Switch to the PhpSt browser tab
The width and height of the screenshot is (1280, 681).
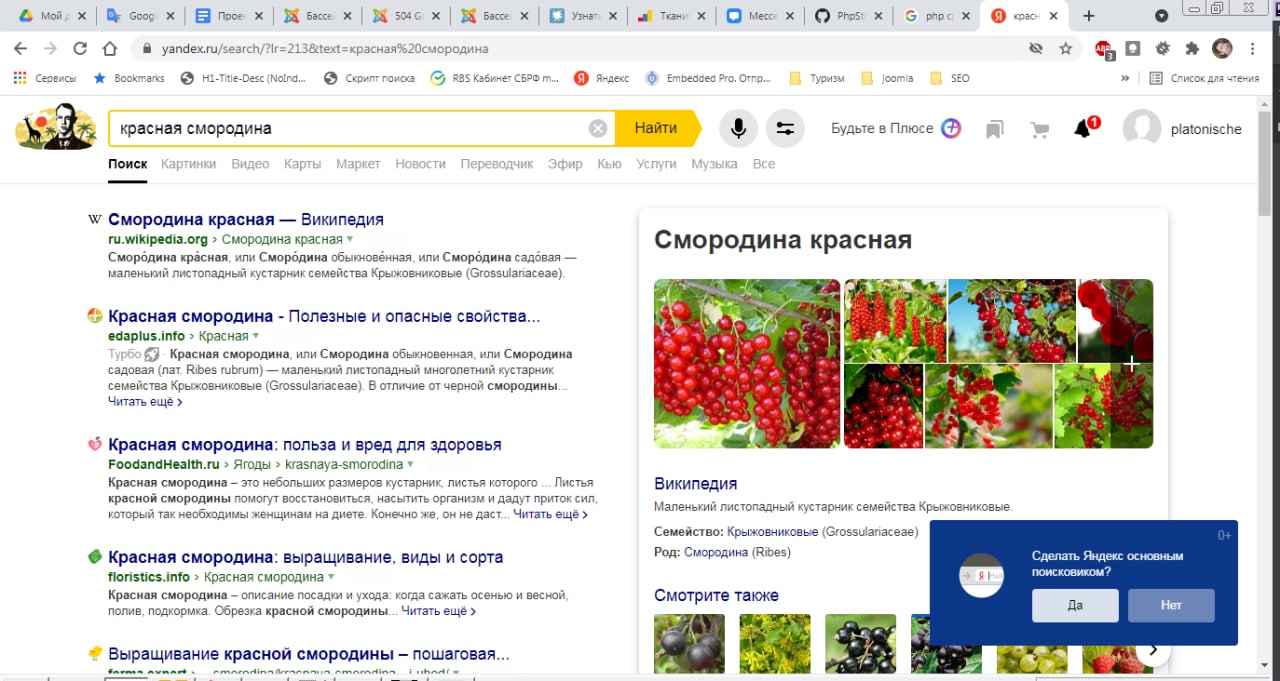[x=848, y=16]
